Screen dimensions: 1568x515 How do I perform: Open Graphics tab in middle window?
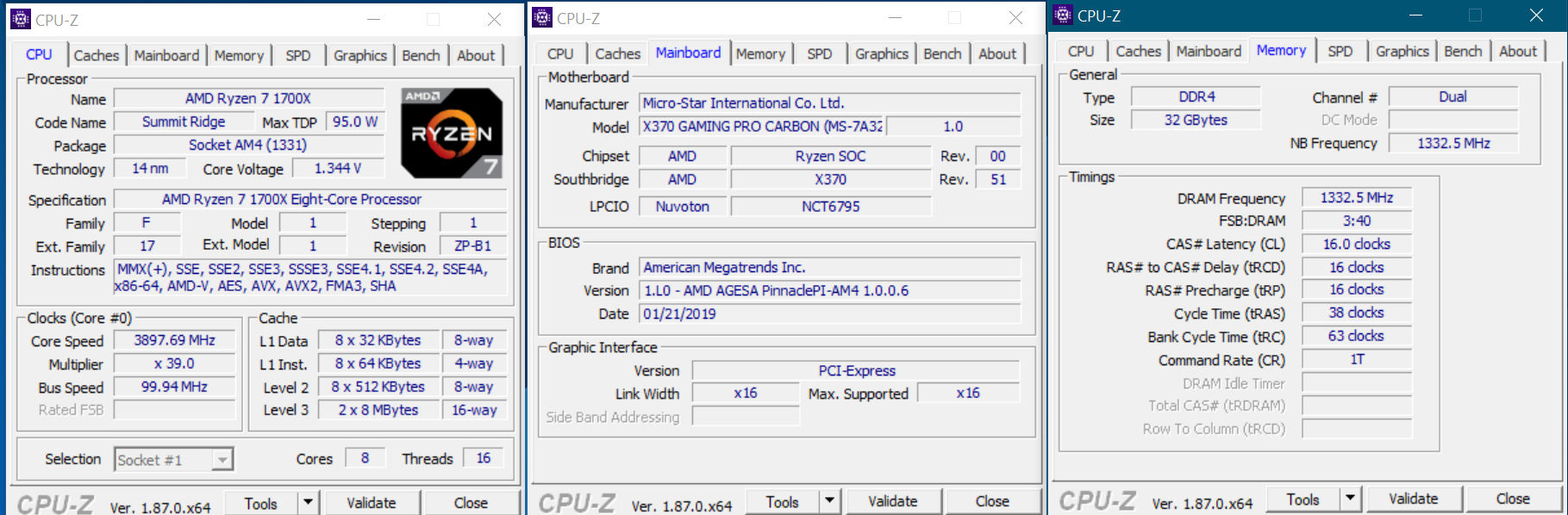click(x=882, y=53)
